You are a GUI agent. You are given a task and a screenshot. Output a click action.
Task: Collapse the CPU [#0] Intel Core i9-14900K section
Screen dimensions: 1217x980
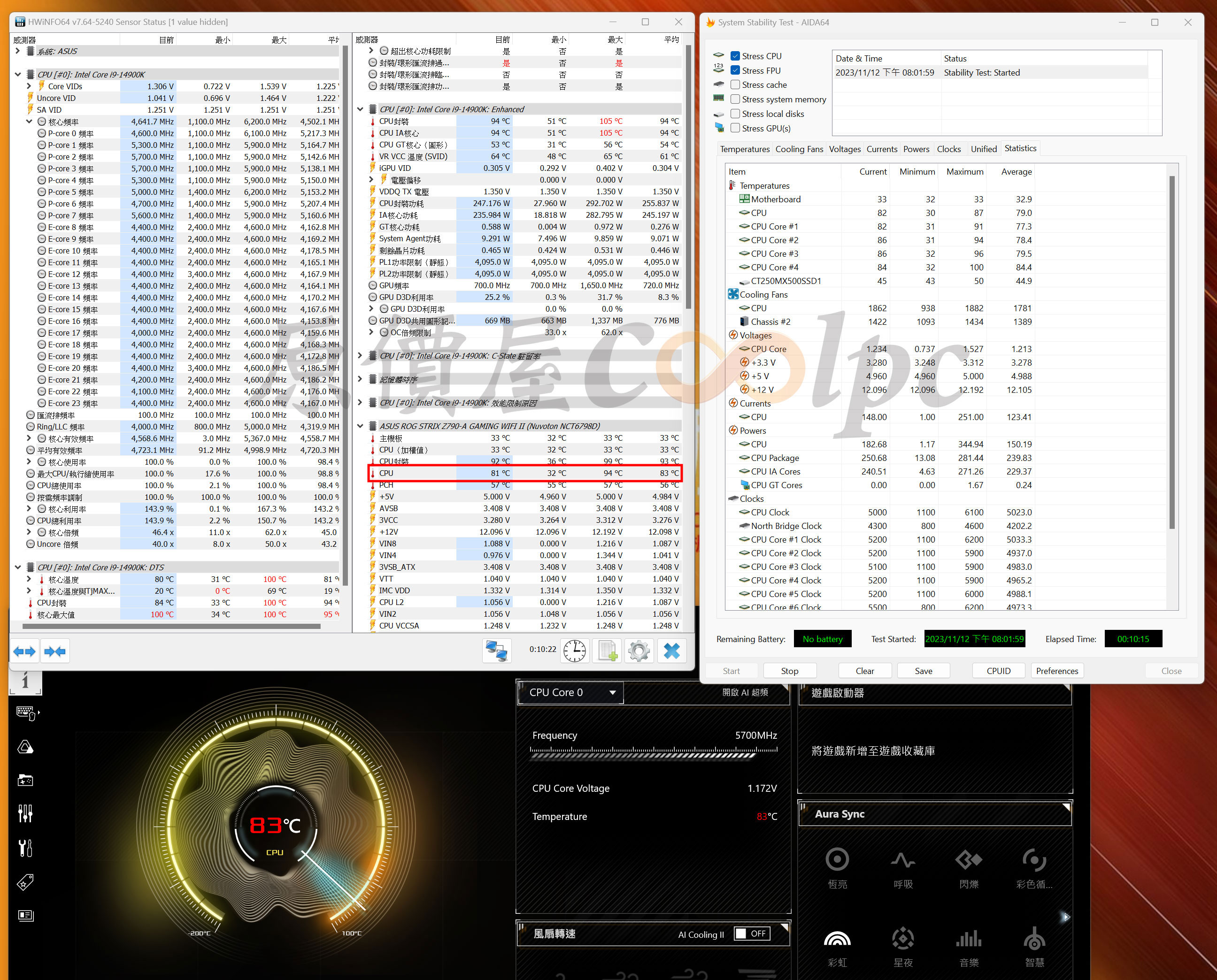pyautogui.click(x=17, y=75)
